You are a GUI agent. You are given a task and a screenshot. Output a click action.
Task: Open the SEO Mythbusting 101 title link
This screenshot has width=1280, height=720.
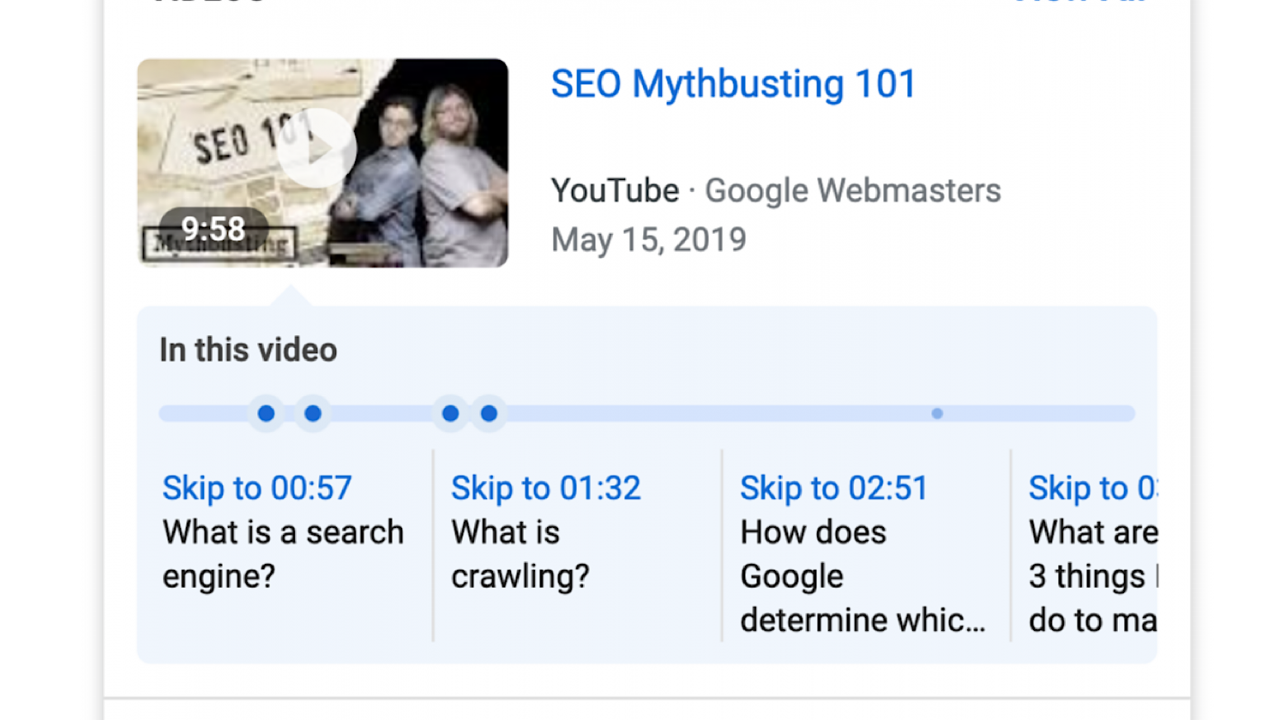pos(733,84)
